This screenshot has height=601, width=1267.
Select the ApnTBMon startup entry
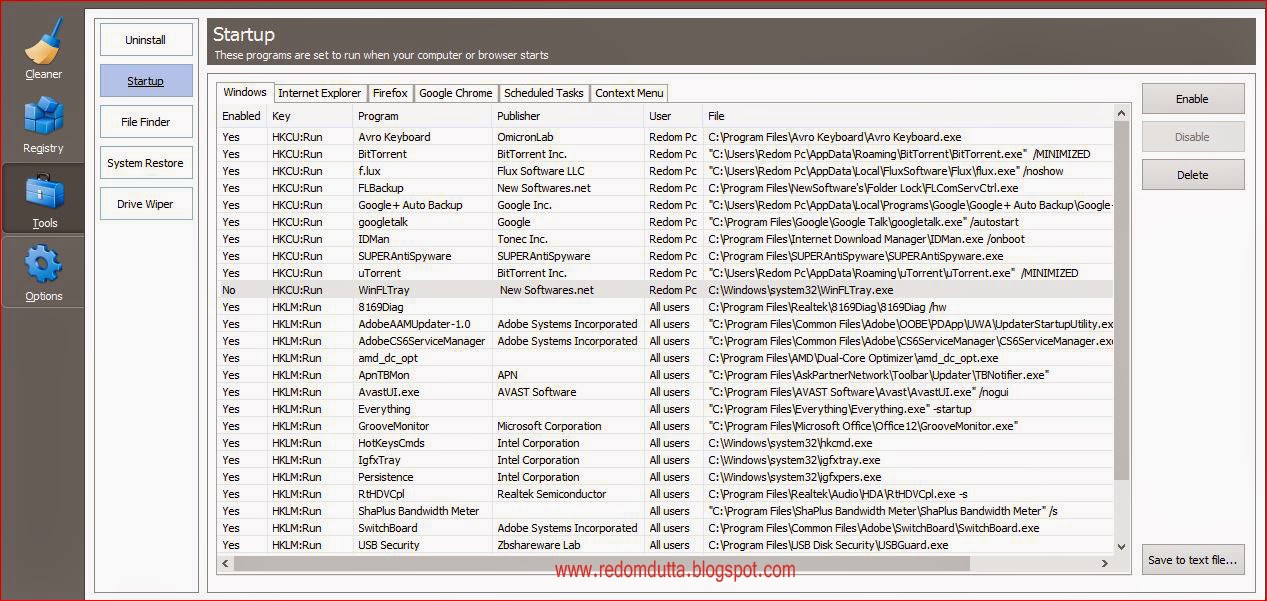tap(666, 375)
